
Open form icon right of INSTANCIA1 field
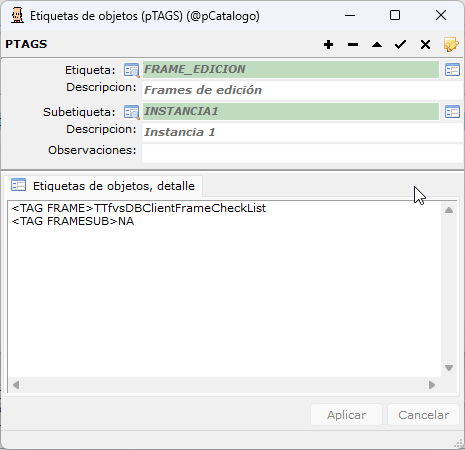(x=452, y=112)
